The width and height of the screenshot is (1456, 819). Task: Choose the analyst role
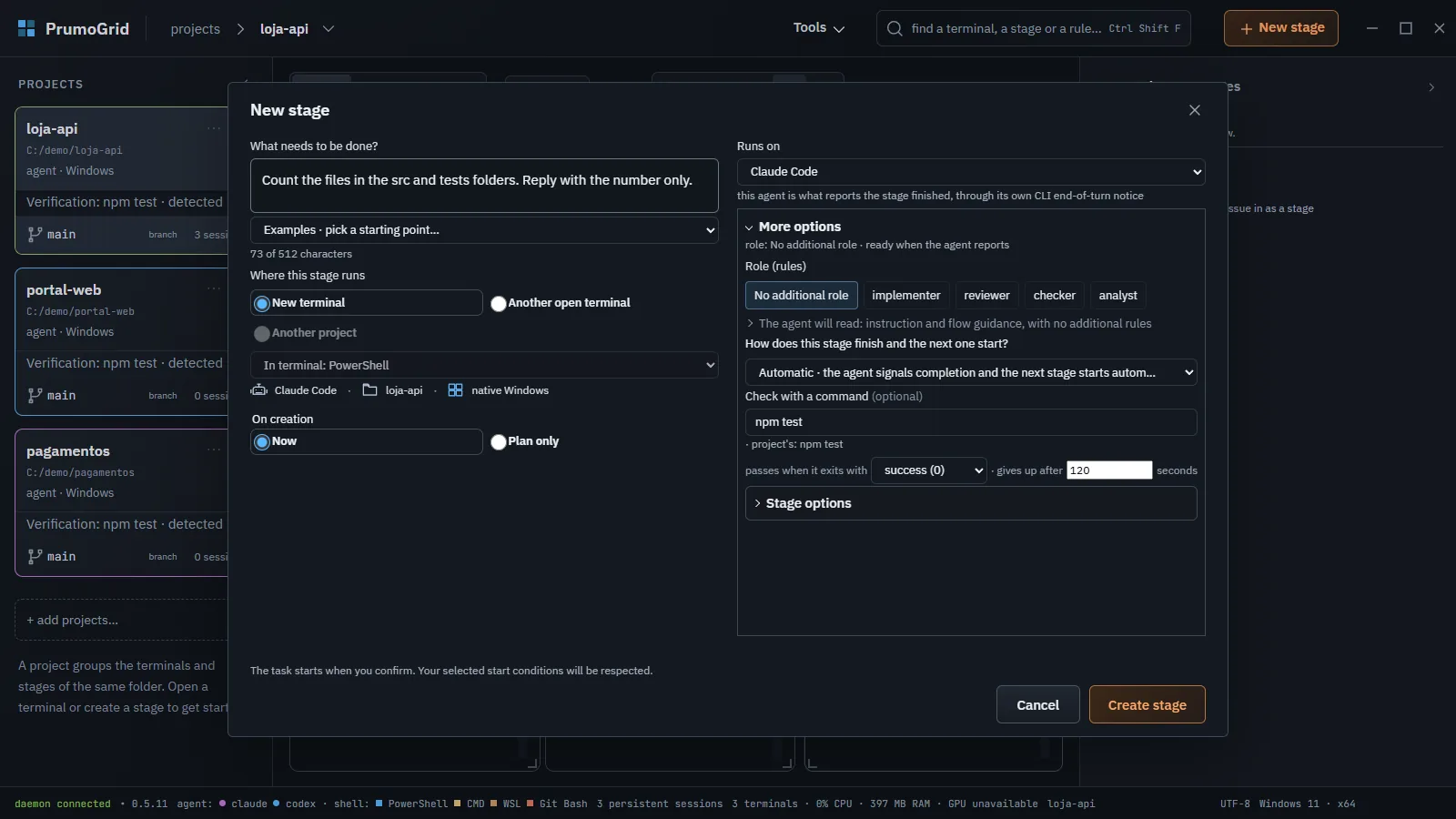coord(1117,296)
